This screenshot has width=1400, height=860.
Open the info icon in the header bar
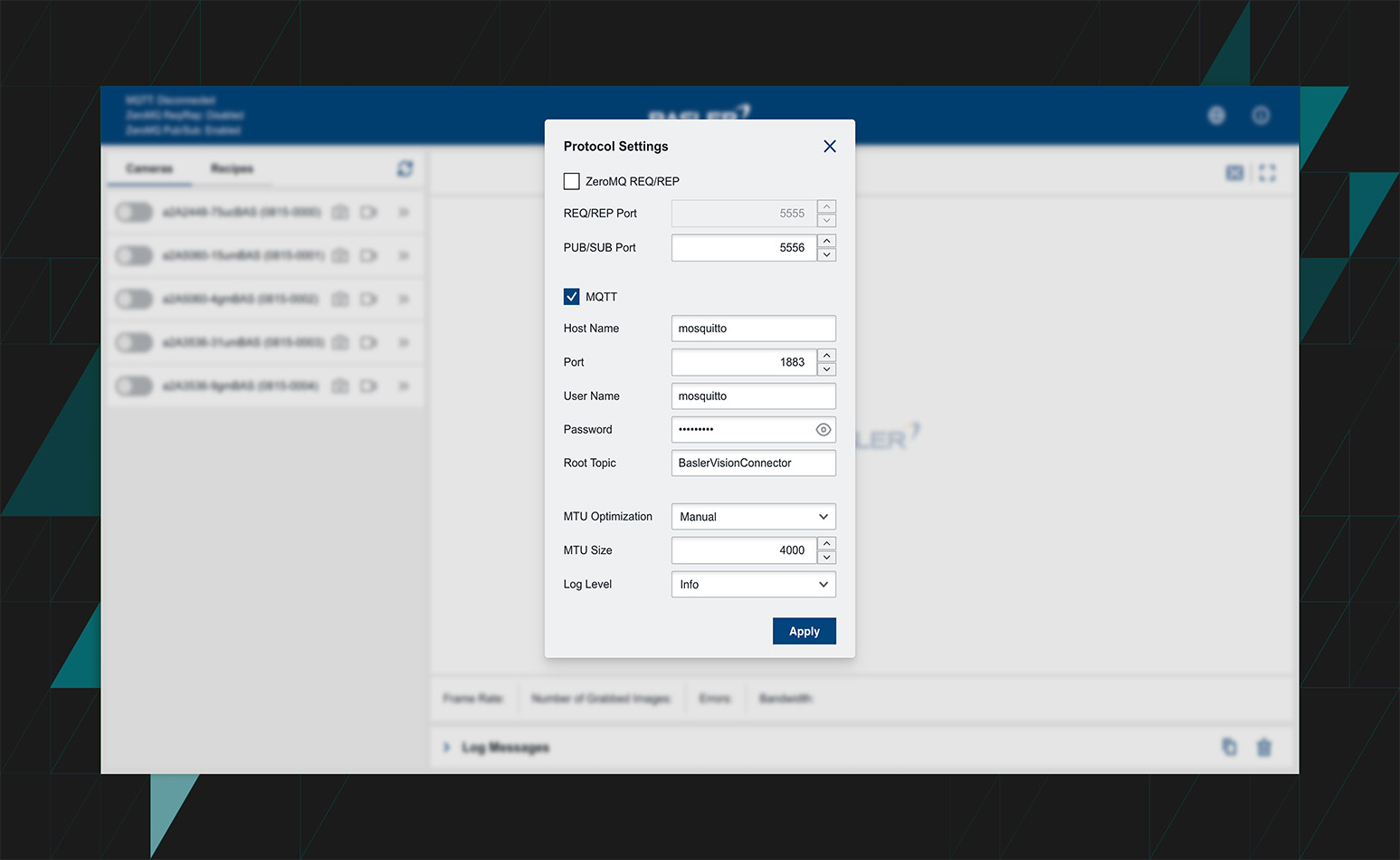pyautogui.click(x=1261, y=115)
